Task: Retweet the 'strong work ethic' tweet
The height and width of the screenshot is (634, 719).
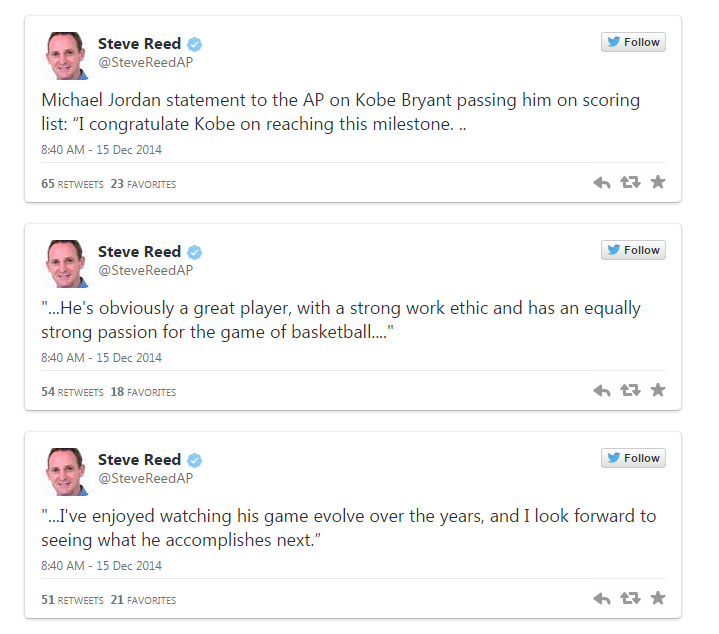Action: point(630,391)
